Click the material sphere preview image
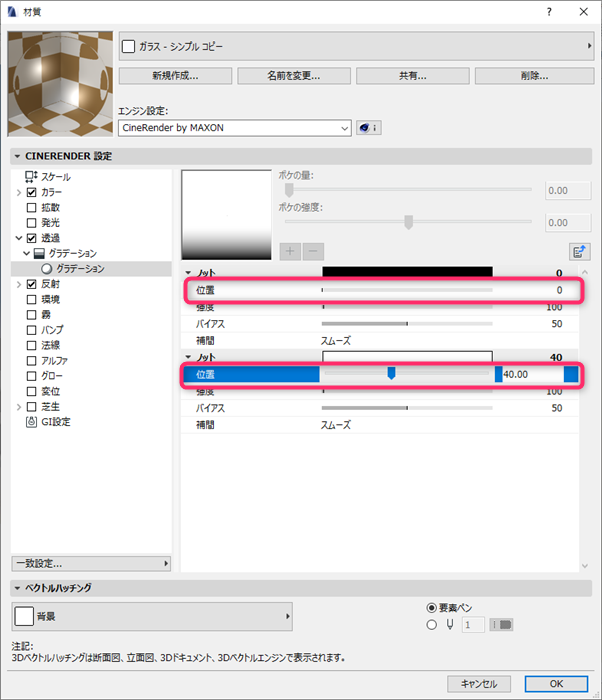602x700 pixels. click(x=60, y=83)
